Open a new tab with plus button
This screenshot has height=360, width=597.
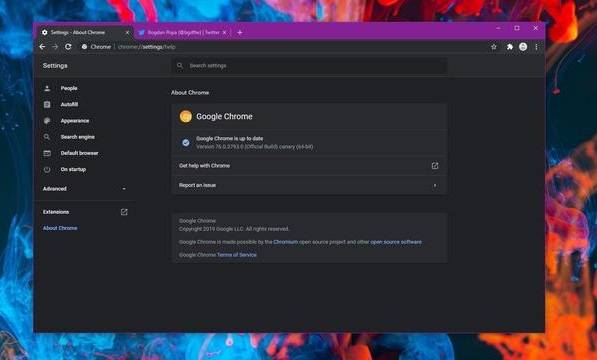coord(239,33)
